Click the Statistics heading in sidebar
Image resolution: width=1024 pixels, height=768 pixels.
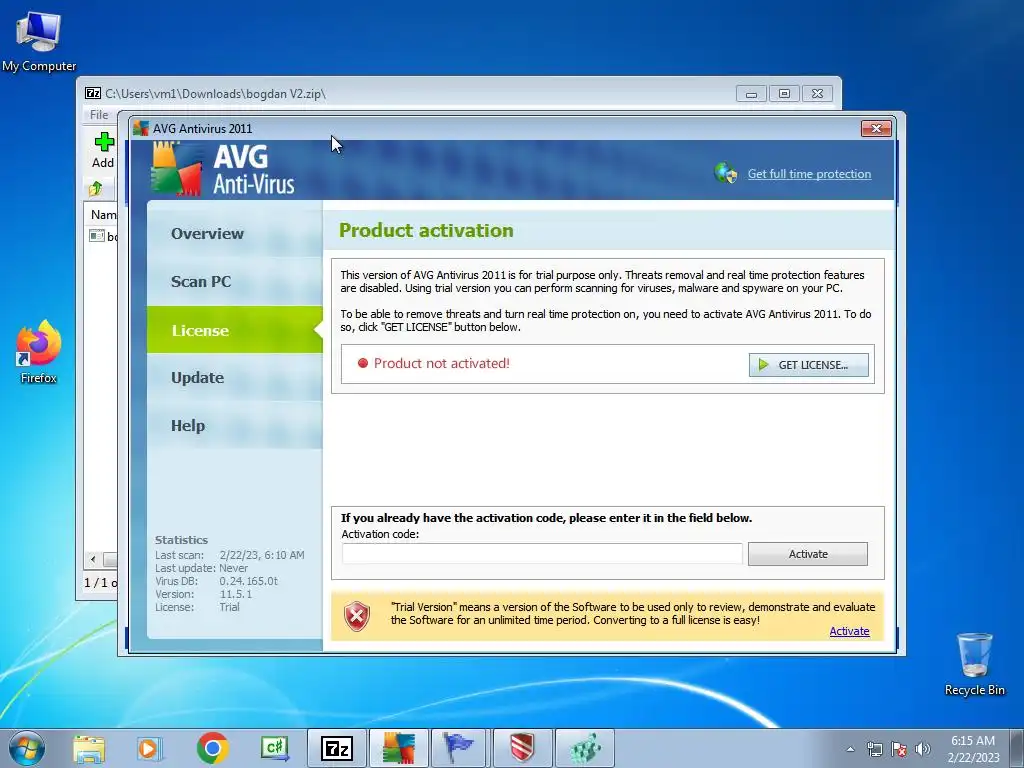tap(181, 540)
